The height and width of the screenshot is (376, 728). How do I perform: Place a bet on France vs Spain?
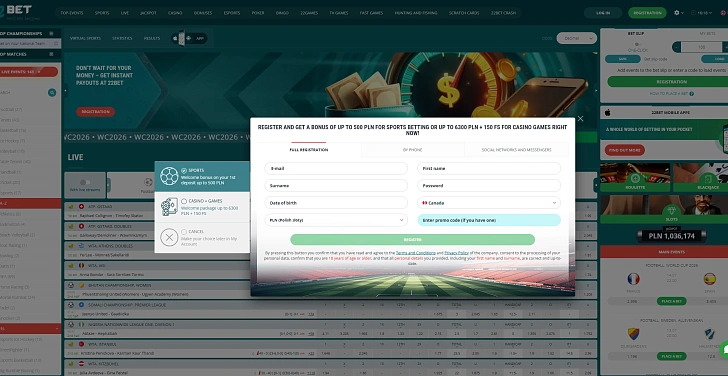point(671,301)
